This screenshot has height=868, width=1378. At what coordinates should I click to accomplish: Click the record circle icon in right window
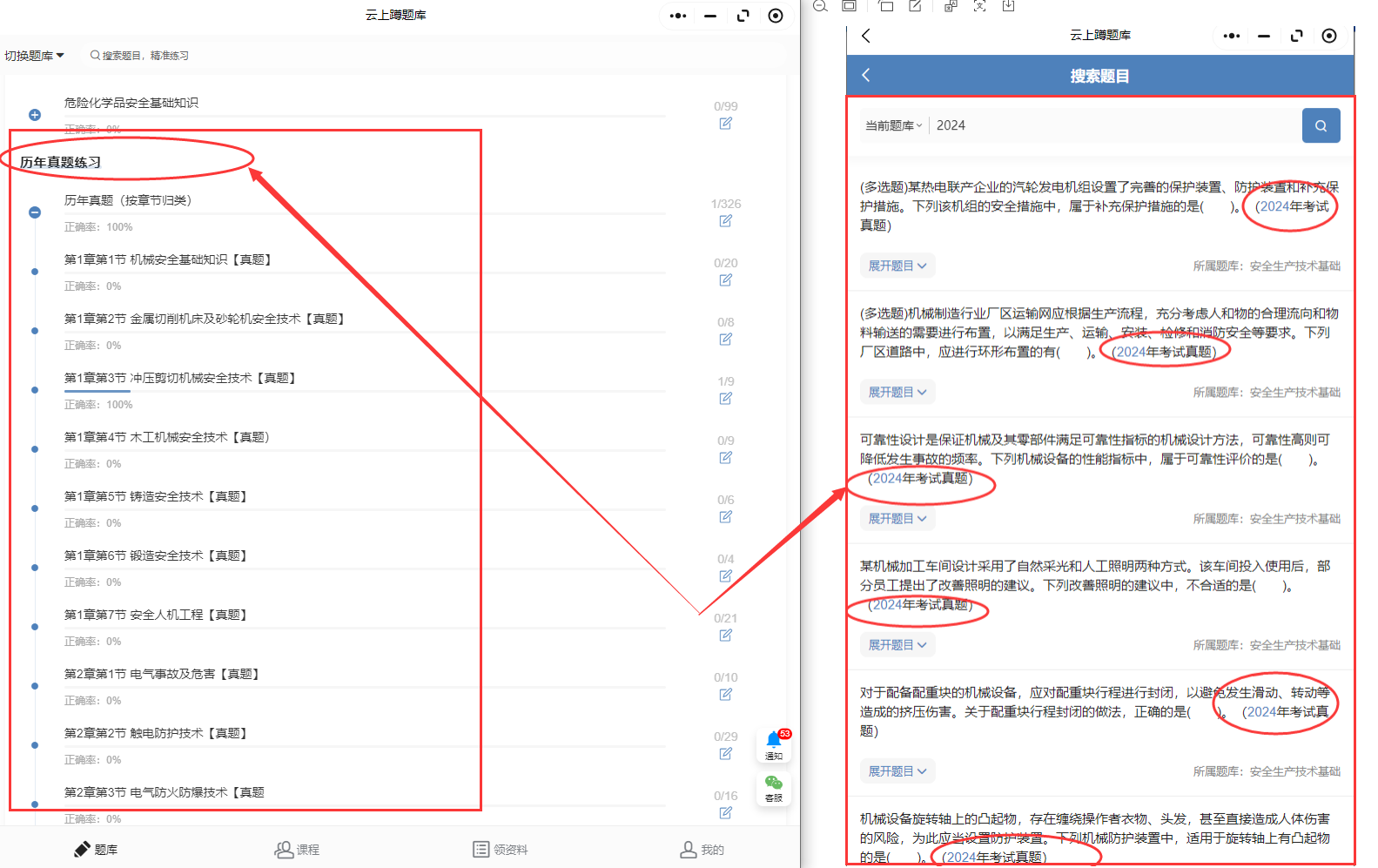[x=1328, y=36]
